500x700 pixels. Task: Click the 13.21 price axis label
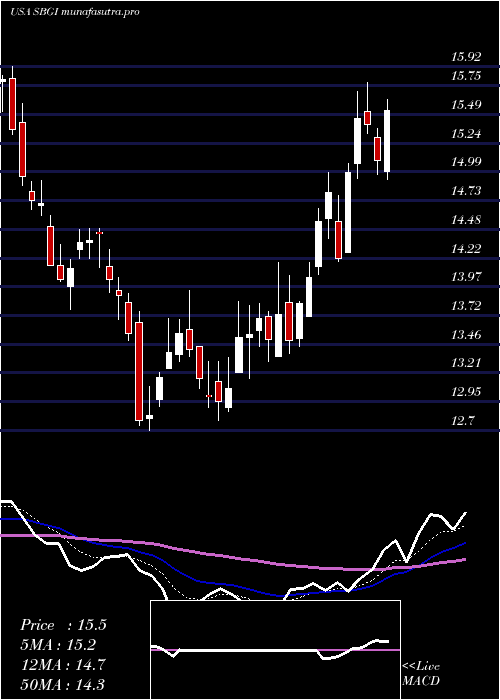tap(466, 363)
